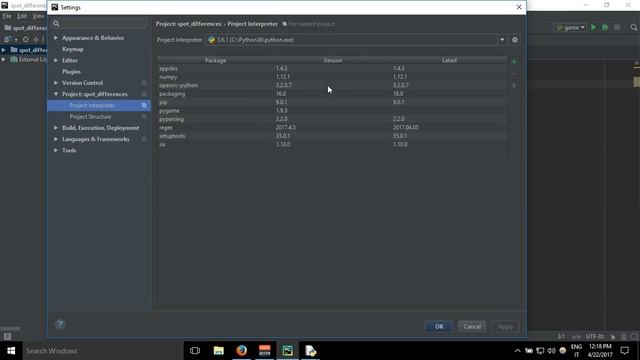
Task: Click the project-level icon beside Languages & Frameworks
Action: tap(144, 139)
